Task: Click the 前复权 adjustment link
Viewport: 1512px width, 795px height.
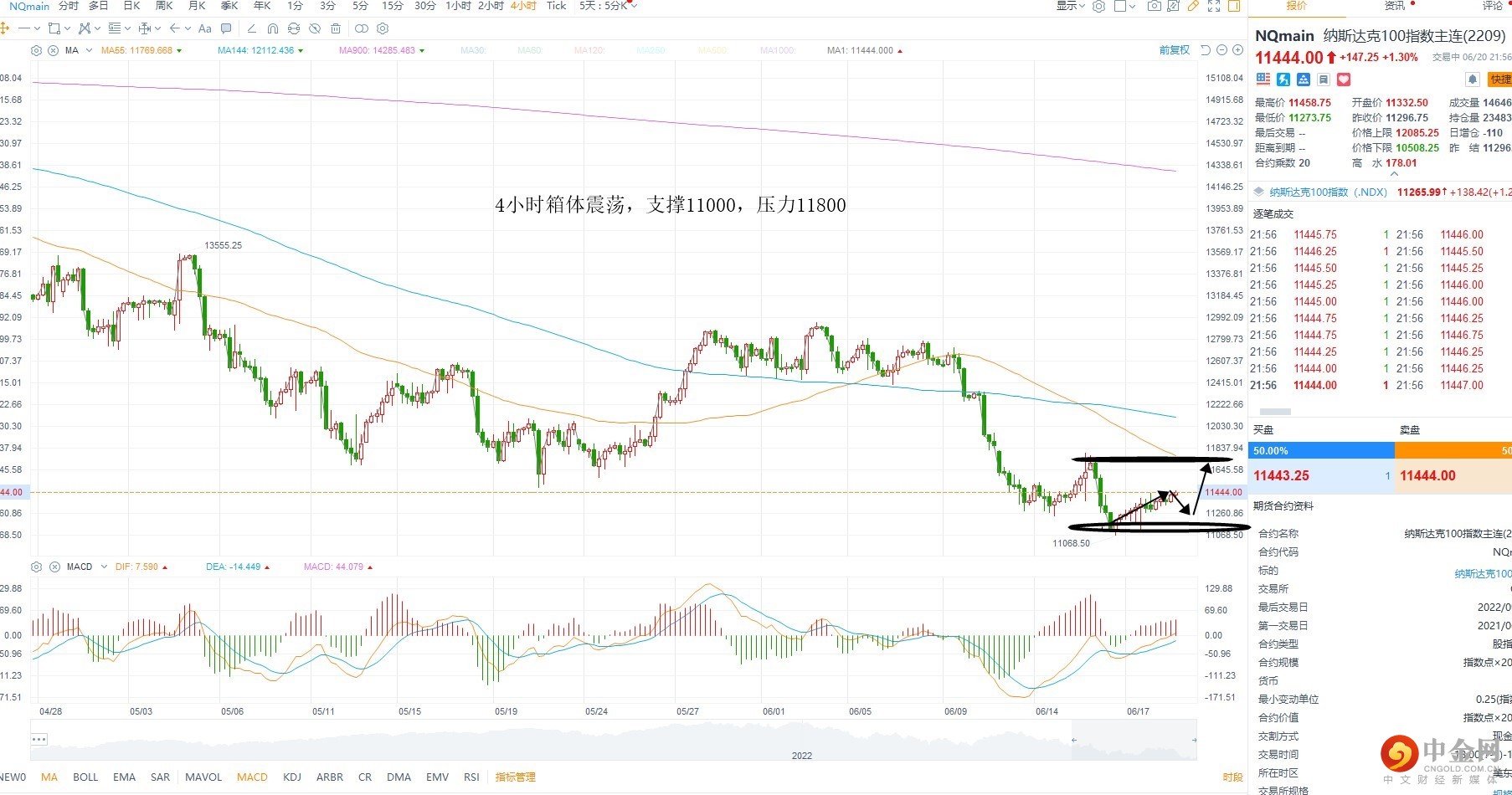Action: [1175, 50]
